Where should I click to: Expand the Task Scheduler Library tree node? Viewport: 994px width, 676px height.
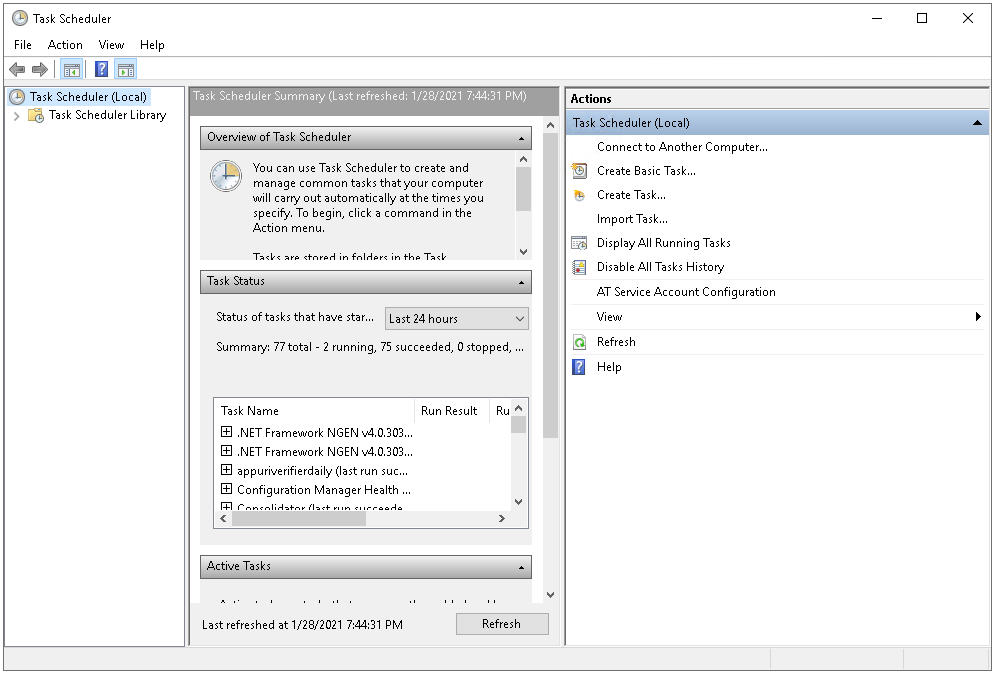point(17,115)
